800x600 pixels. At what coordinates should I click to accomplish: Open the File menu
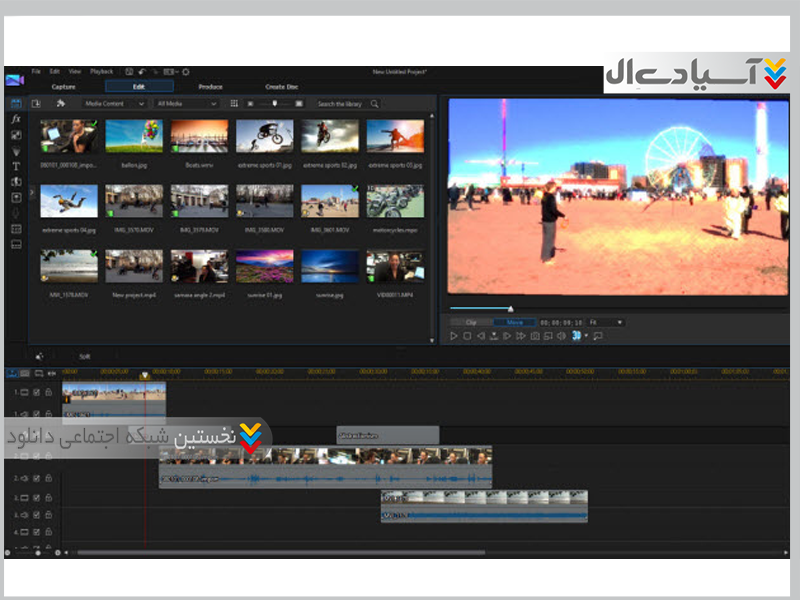pyautogui.click(x=36, y=72)
